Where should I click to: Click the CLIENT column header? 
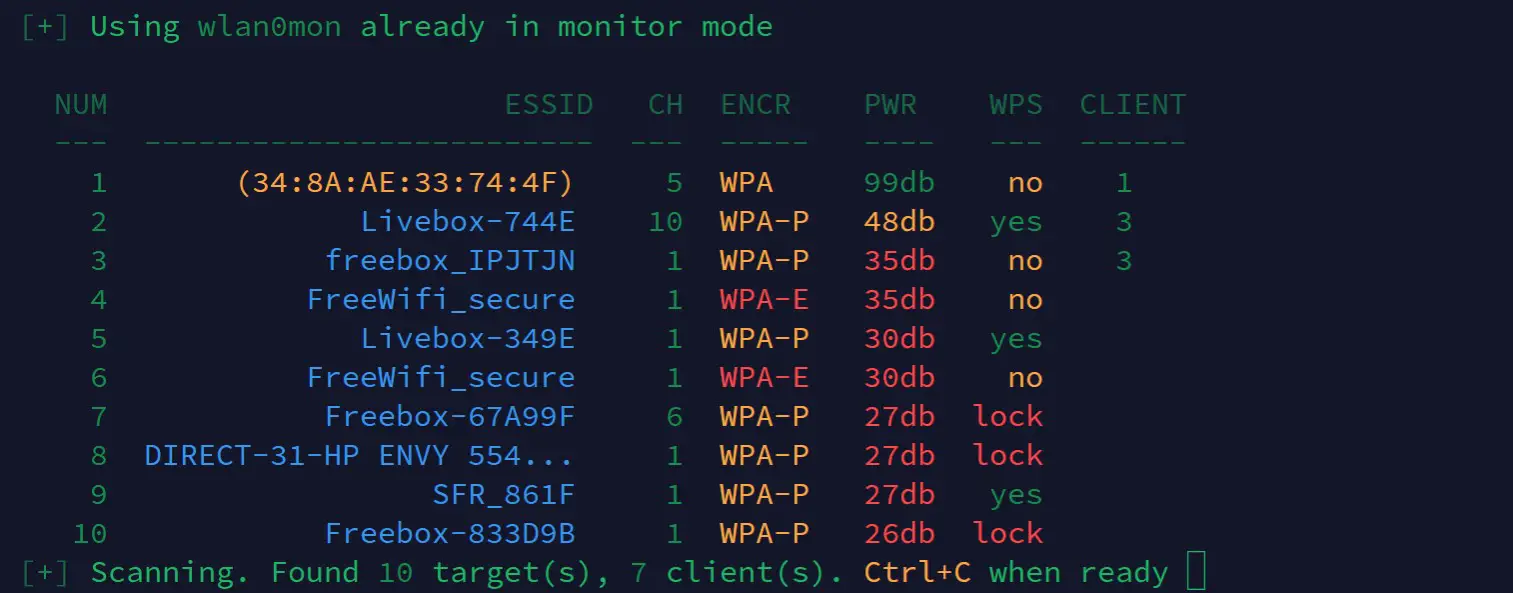click(1132, 105)
